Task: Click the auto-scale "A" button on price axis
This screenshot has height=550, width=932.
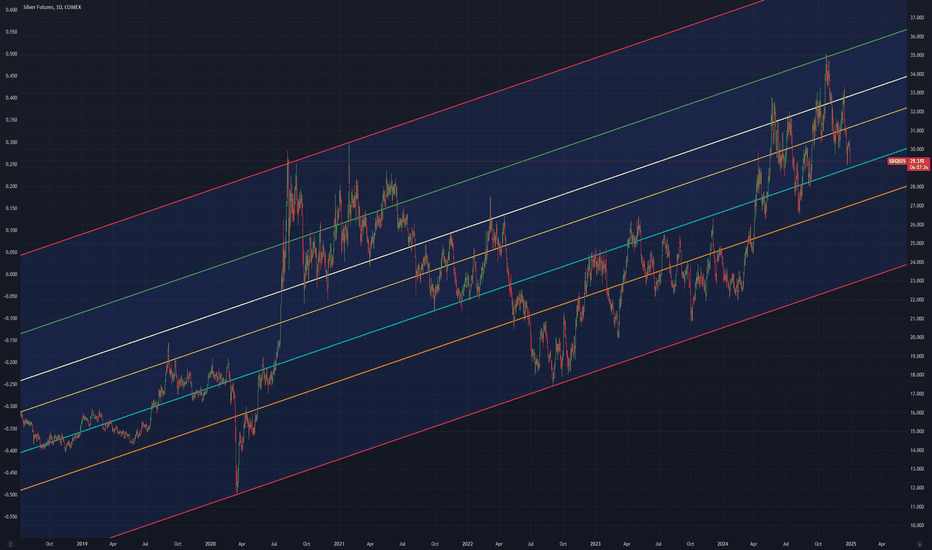Action: click(x=920, y=543)
